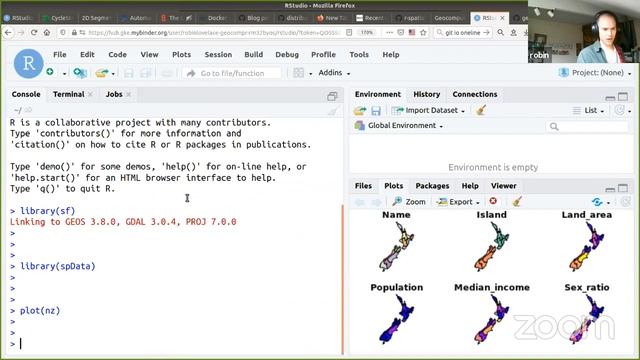Open the Build menu
Screen dimensions: 640x360
click(253, 55)
